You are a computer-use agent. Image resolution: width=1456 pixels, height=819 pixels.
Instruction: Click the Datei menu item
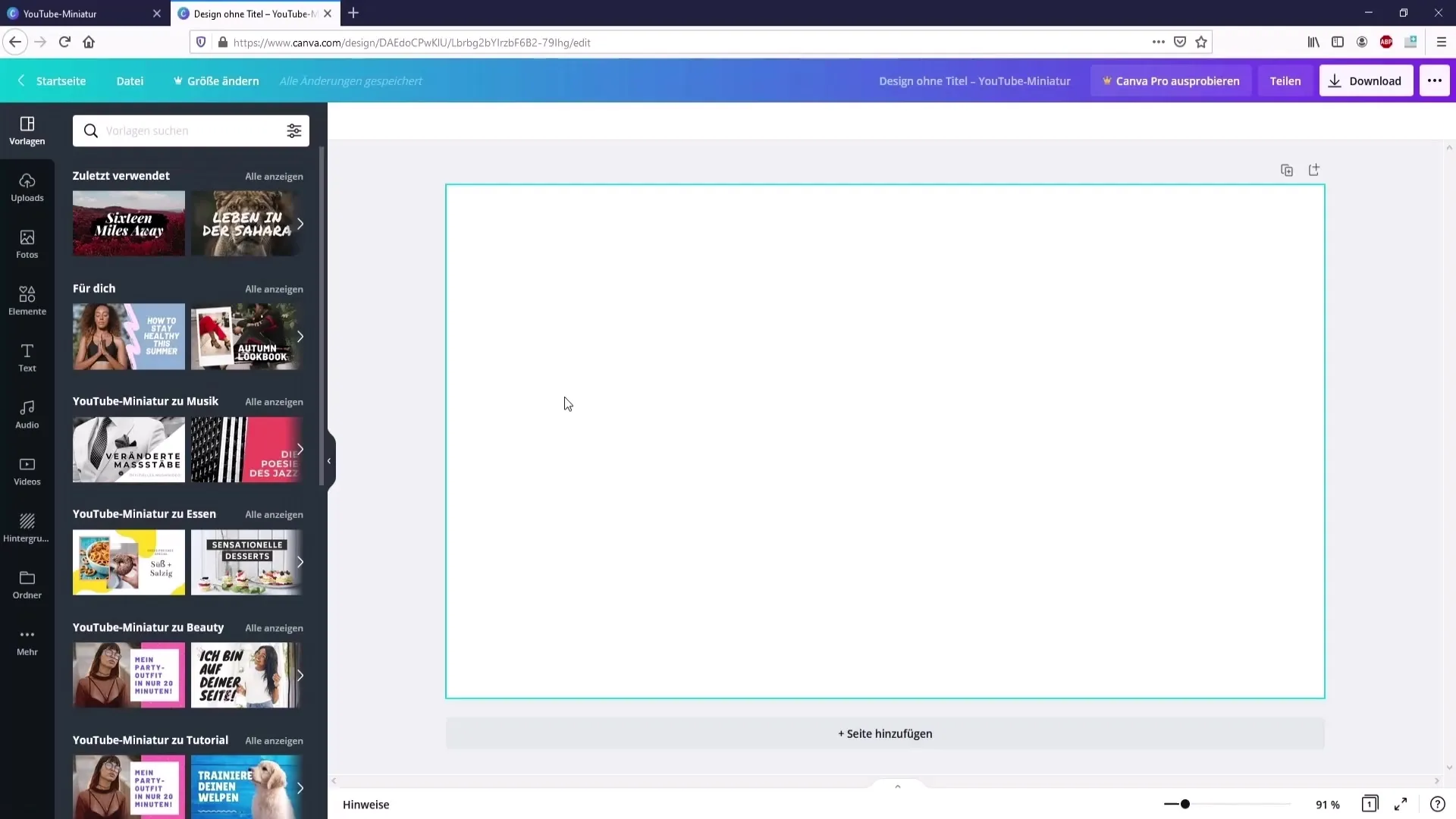129,81
